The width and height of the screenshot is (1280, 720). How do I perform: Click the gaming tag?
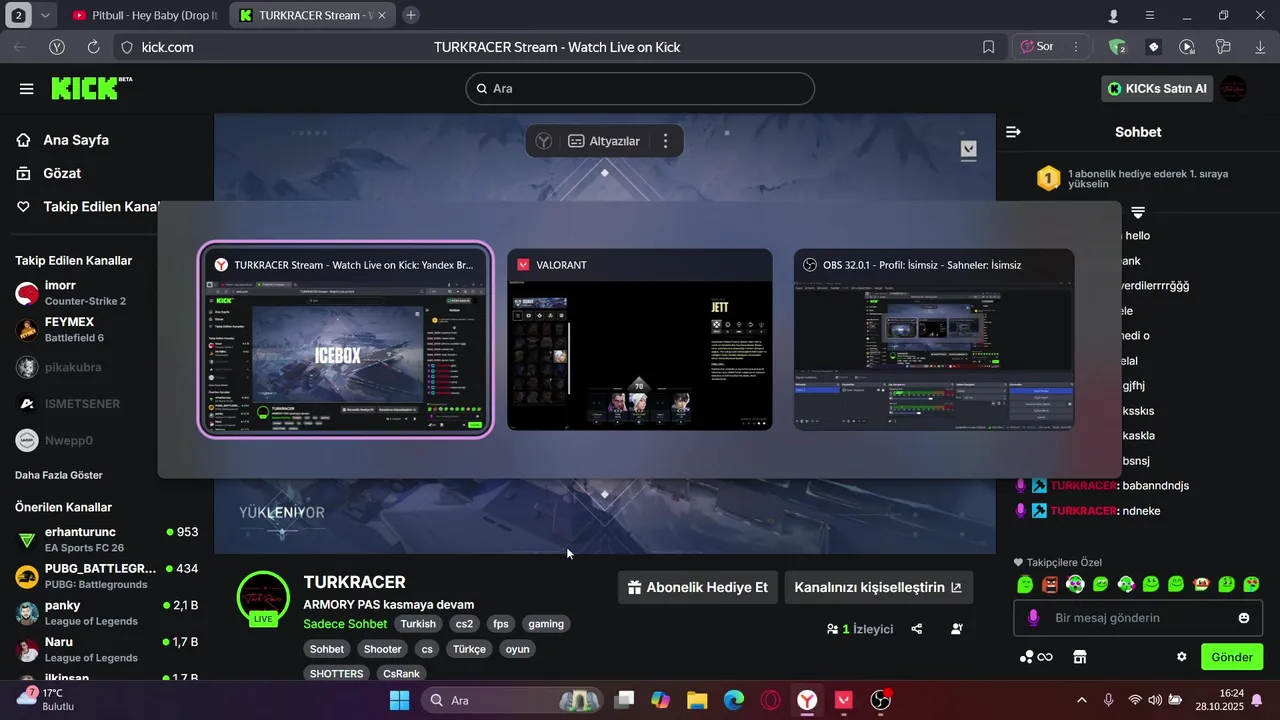pyautogui.click(x=546, y=624)
